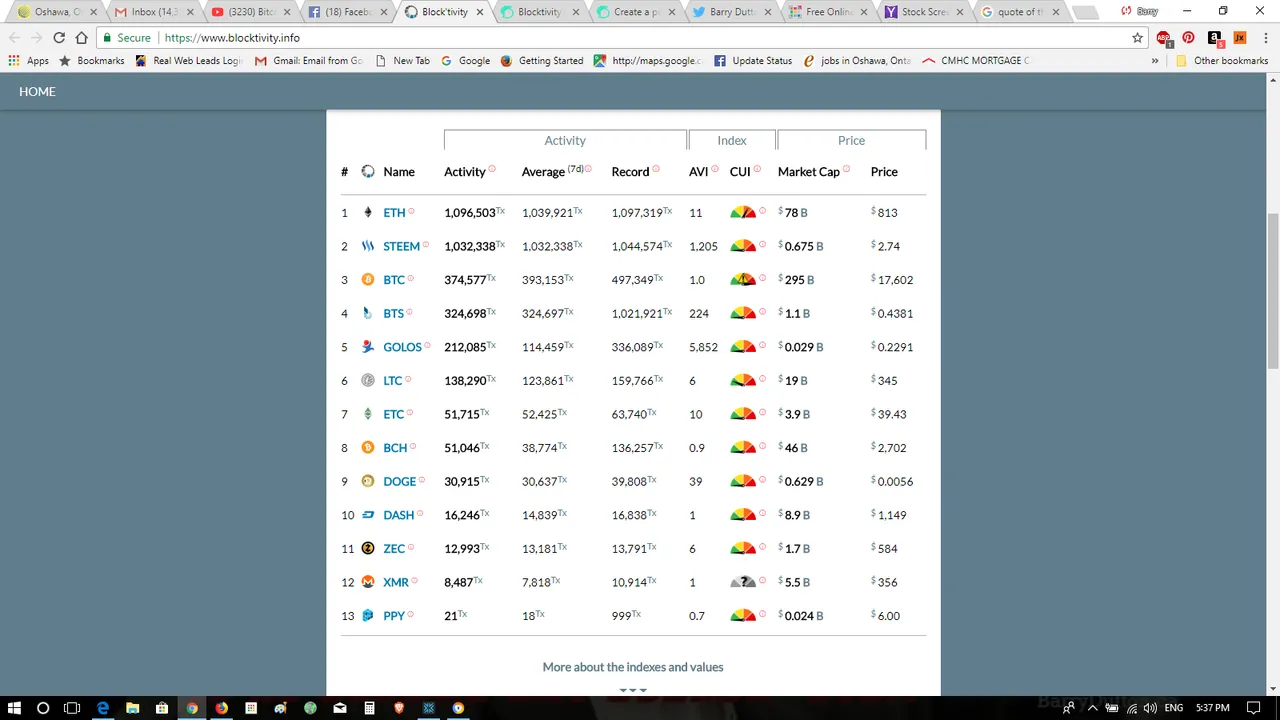Open the Apps bookmark shortcut

28,61
